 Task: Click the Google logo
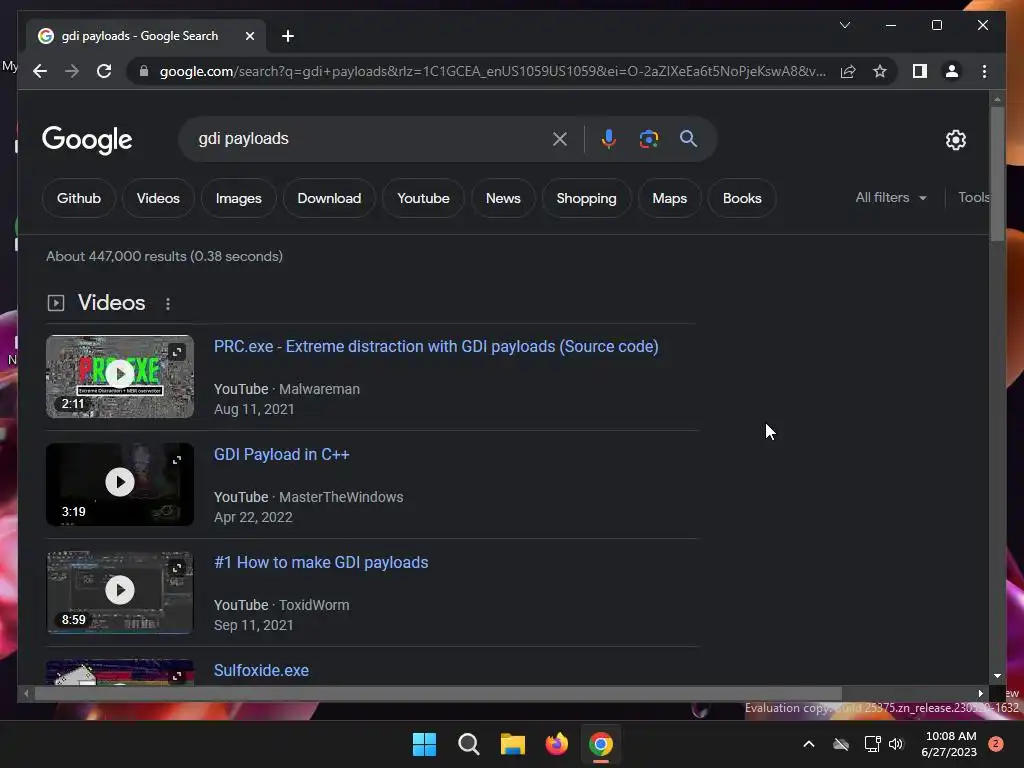[87, 140]
